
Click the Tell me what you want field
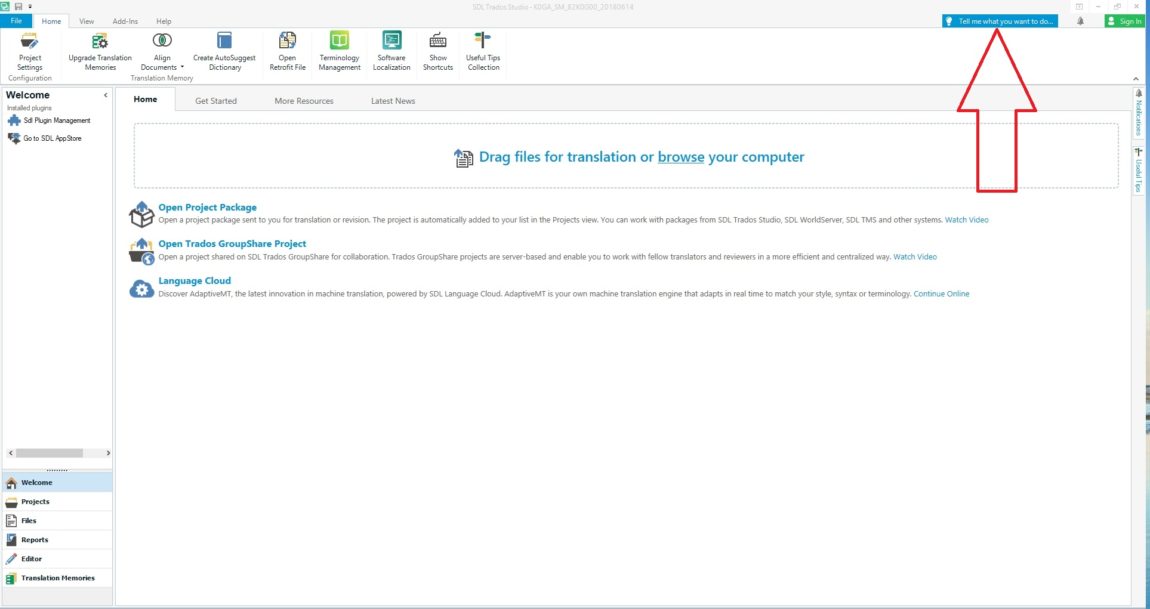pyautogui.click(x=1000, y=21)
